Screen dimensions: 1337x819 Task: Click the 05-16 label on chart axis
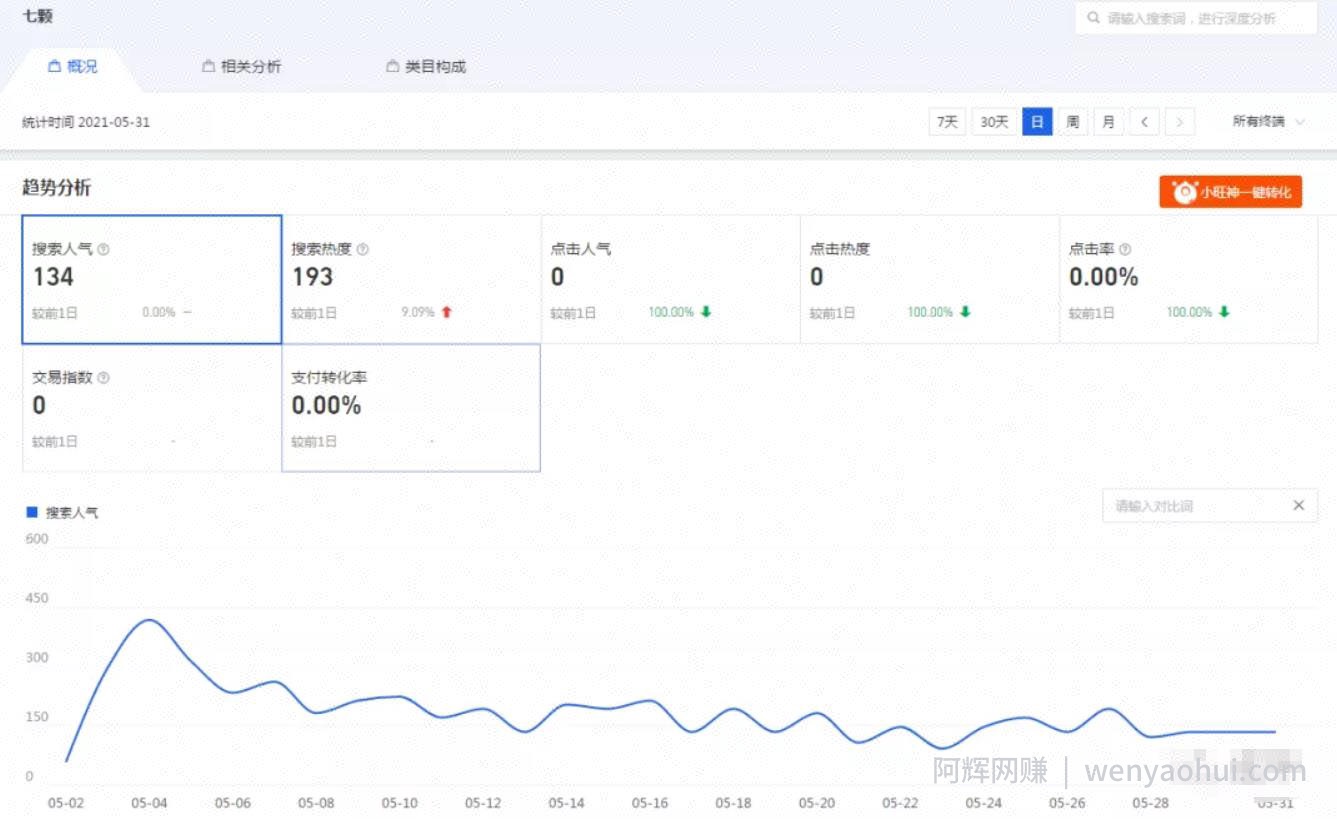pyautogui.click(x=650, y=803)
